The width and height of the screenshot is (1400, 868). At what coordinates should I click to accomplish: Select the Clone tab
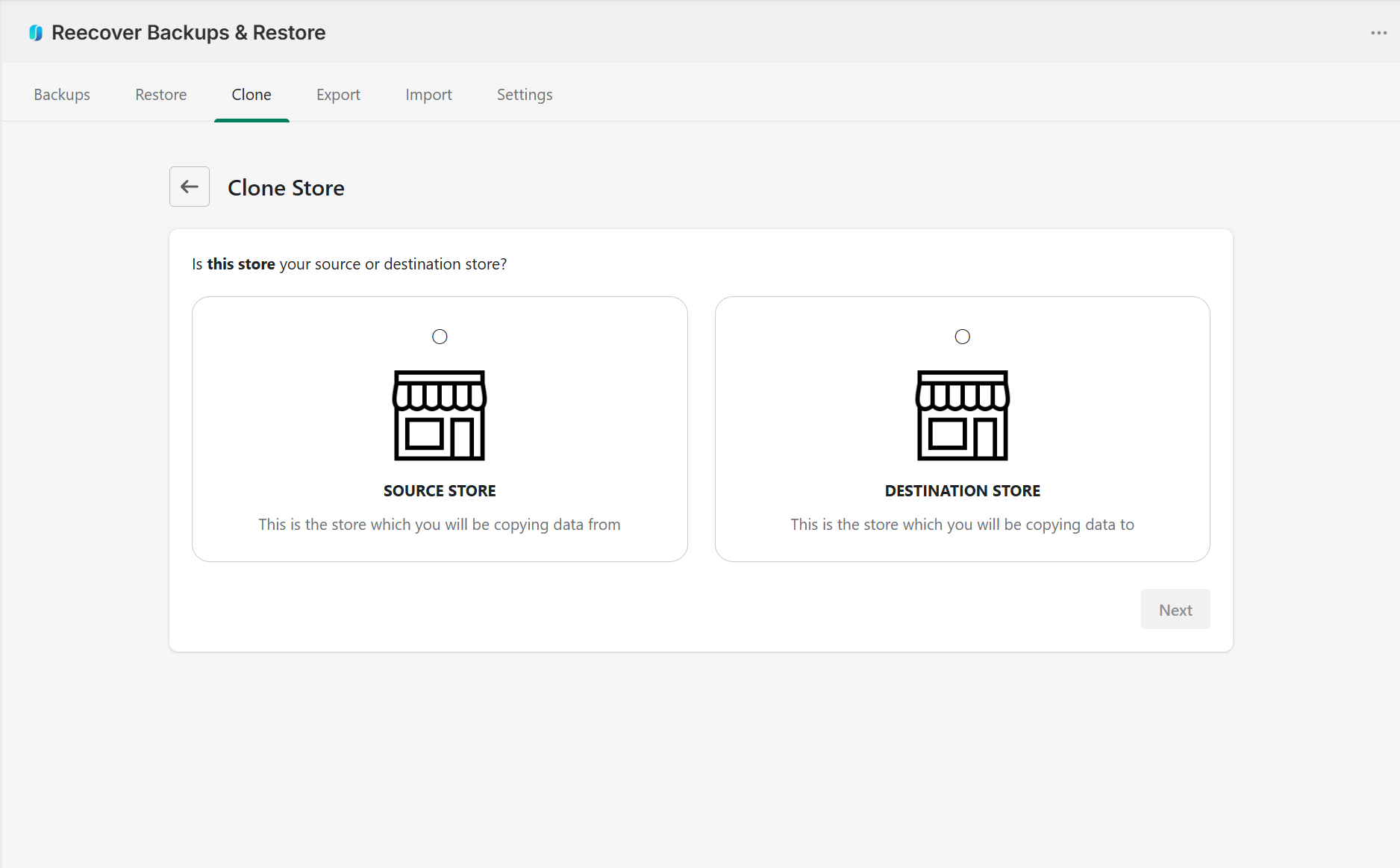[x=251, y=95]
